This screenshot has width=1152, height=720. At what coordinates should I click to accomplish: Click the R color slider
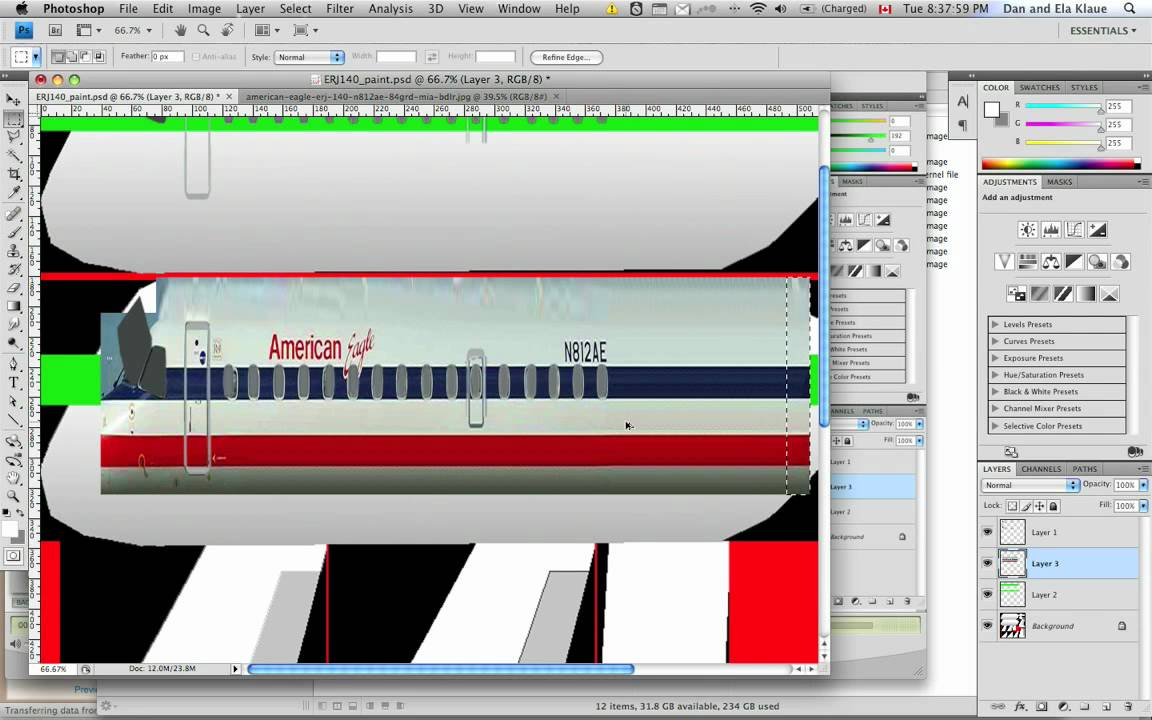pyautogui.click(x=1064, y=106)
